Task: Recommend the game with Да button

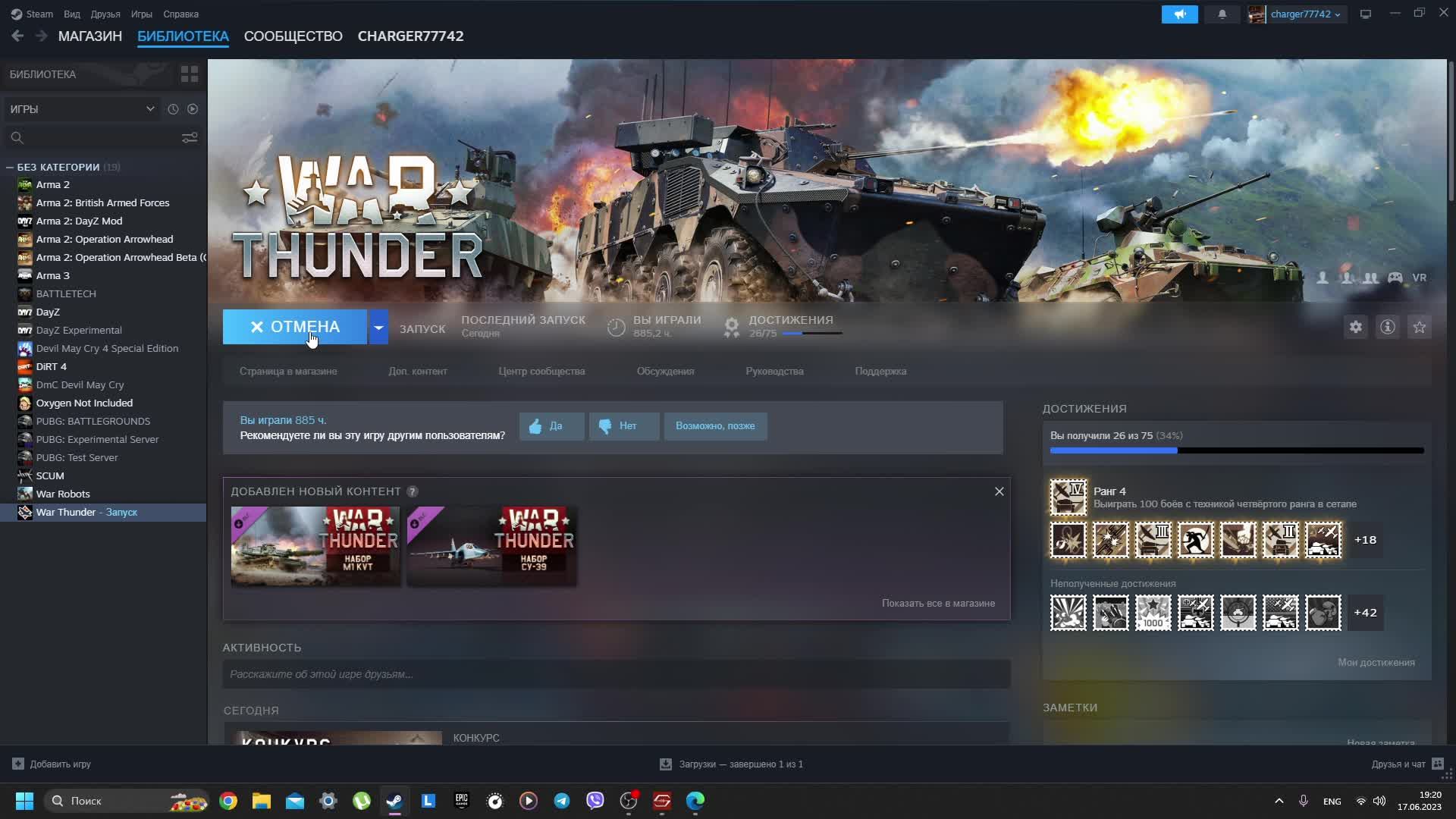Action: coord(551,426)
